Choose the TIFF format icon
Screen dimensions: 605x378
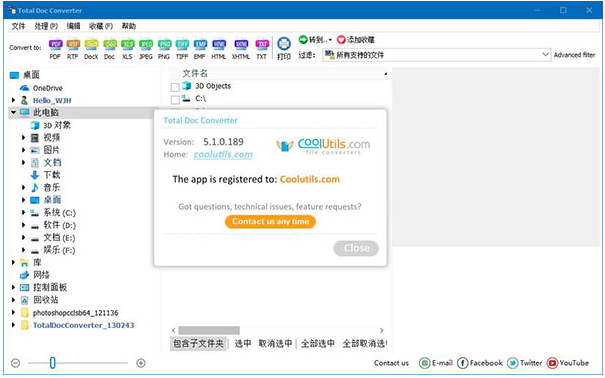pyautogui.click(x=182, y=45)
